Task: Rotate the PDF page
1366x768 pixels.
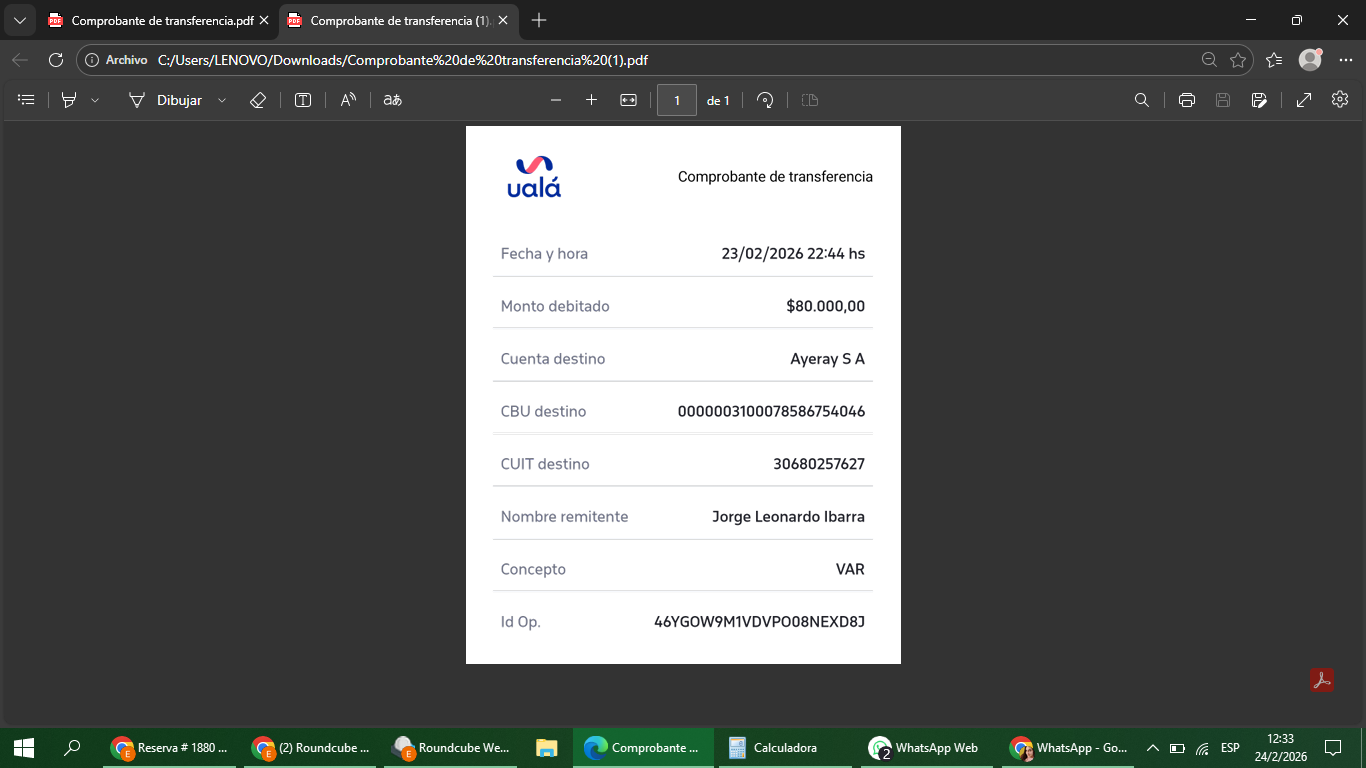Action: [x=765, y=100]
